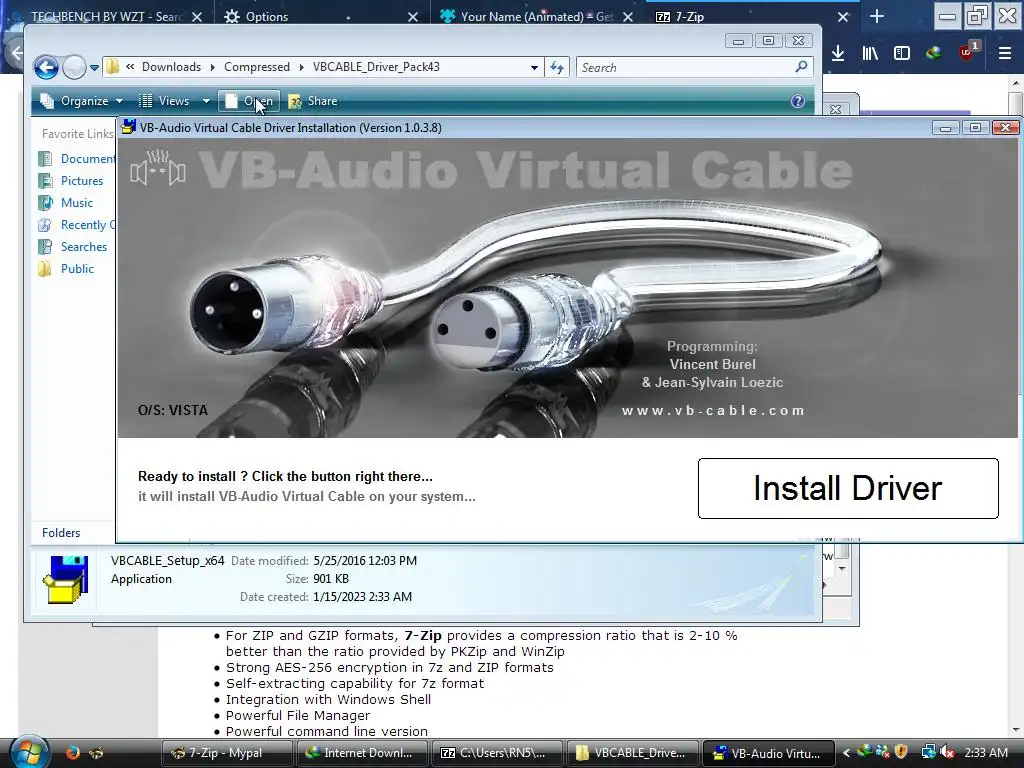Go back in the Explorer window
The height and width of the screenshot is (768, 1024).
click(x=46, y=67)
